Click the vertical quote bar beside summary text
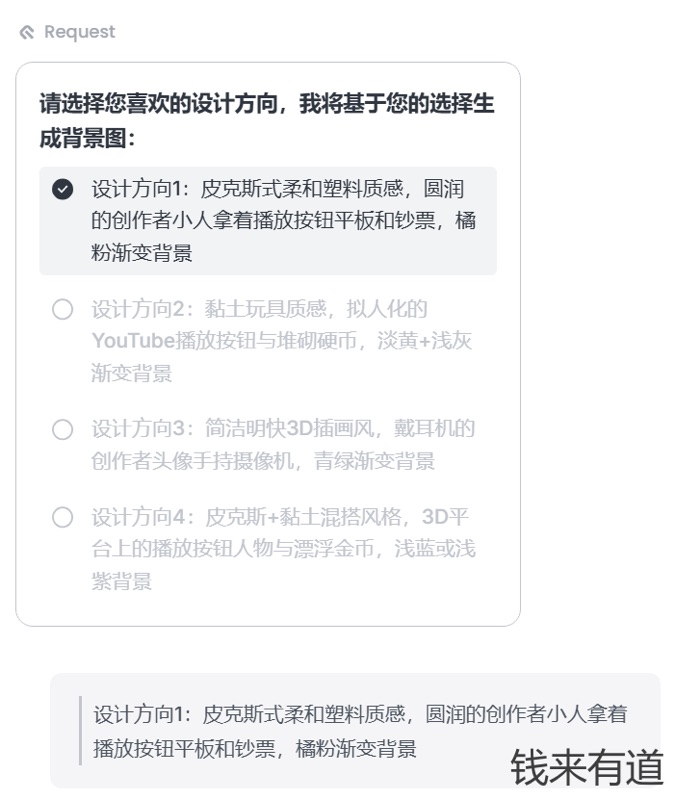Viewport: 675px width, 800px height. (x=81, y=730)
